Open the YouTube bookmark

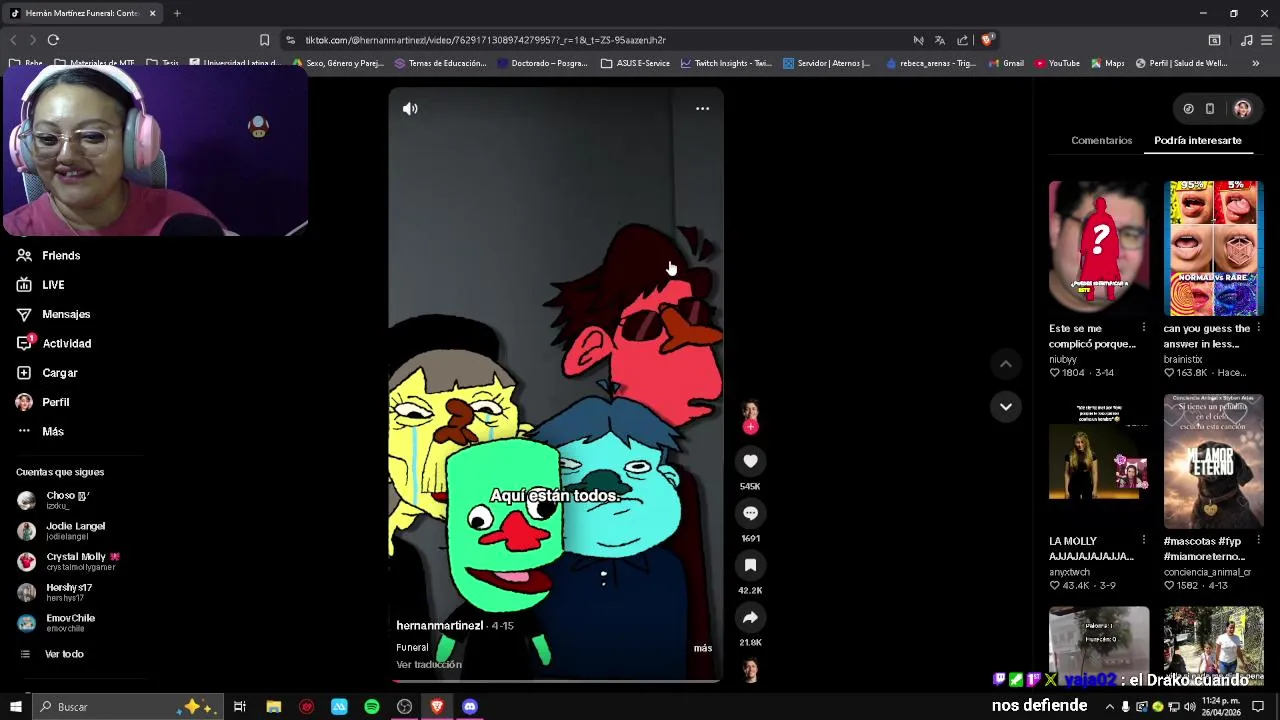pos(1057,63)
